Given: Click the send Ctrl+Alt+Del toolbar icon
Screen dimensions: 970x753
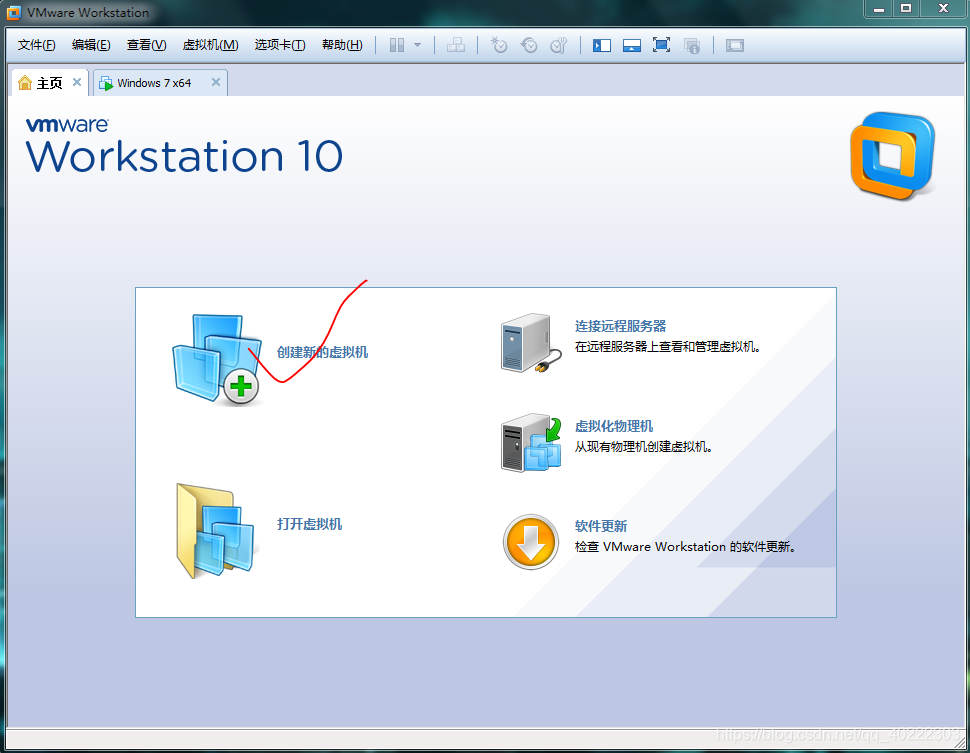Looking at the screenshot, I should [456, 45].
